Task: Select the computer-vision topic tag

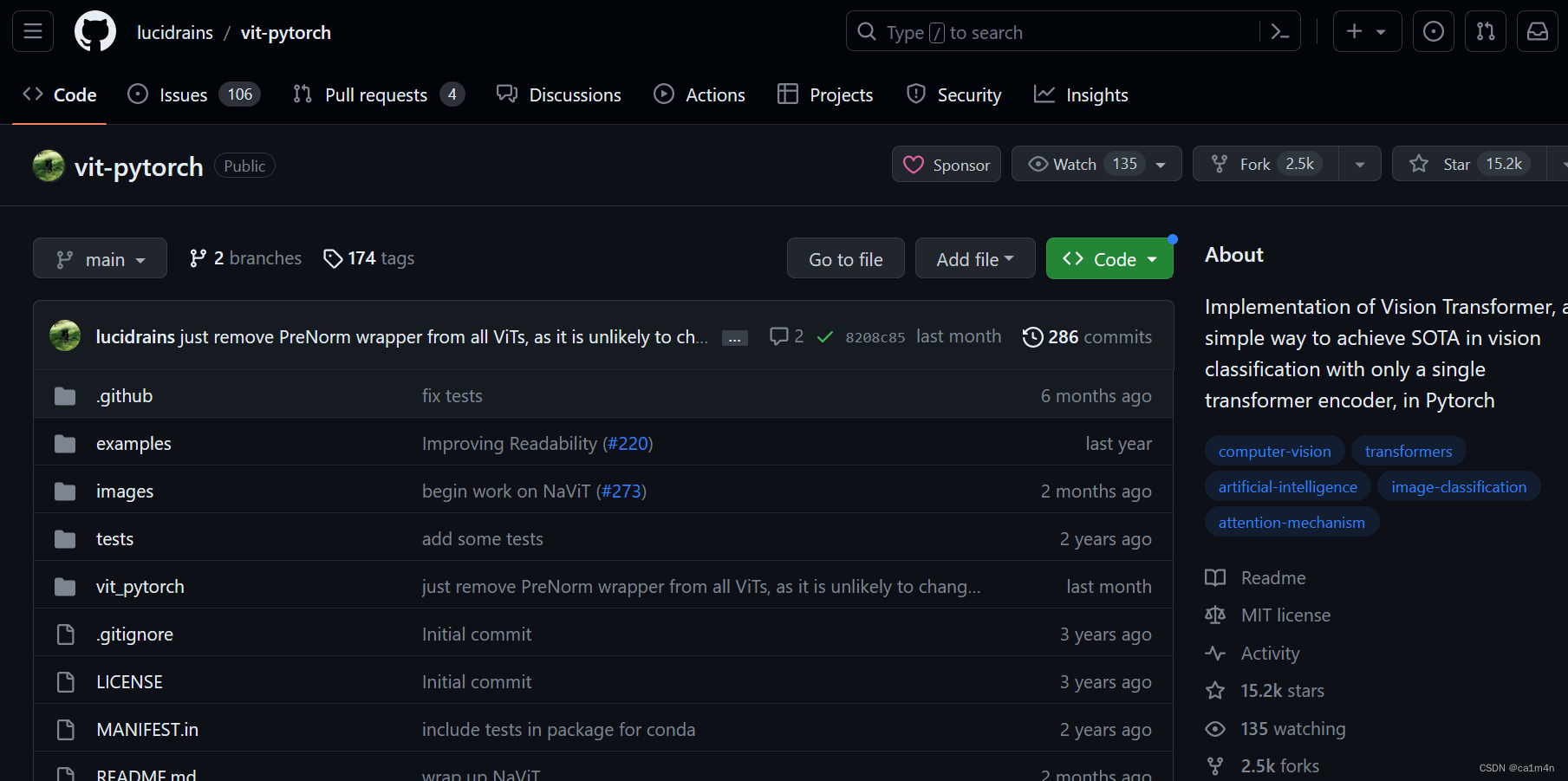Action: click(1274, 452)
